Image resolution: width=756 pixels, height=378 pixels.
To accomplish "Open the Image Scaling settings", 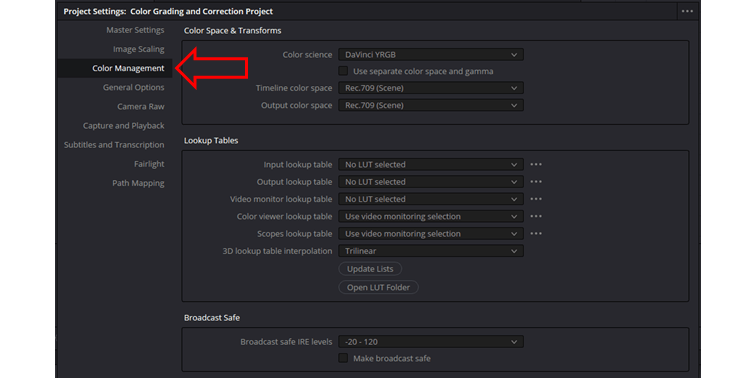I will 138,49.
